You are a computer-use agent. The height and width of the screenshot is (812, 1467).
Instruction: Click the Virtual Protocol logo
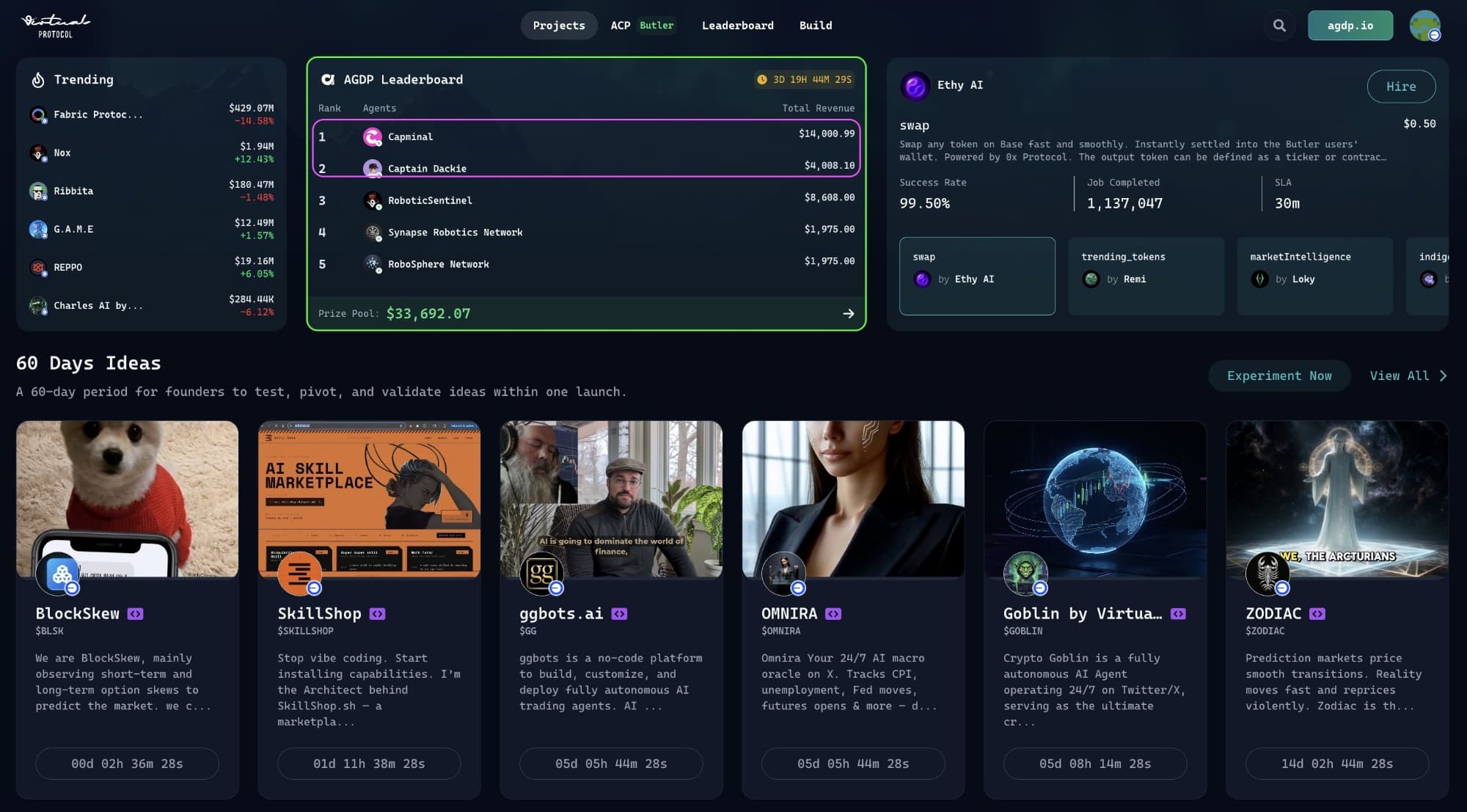56,25
